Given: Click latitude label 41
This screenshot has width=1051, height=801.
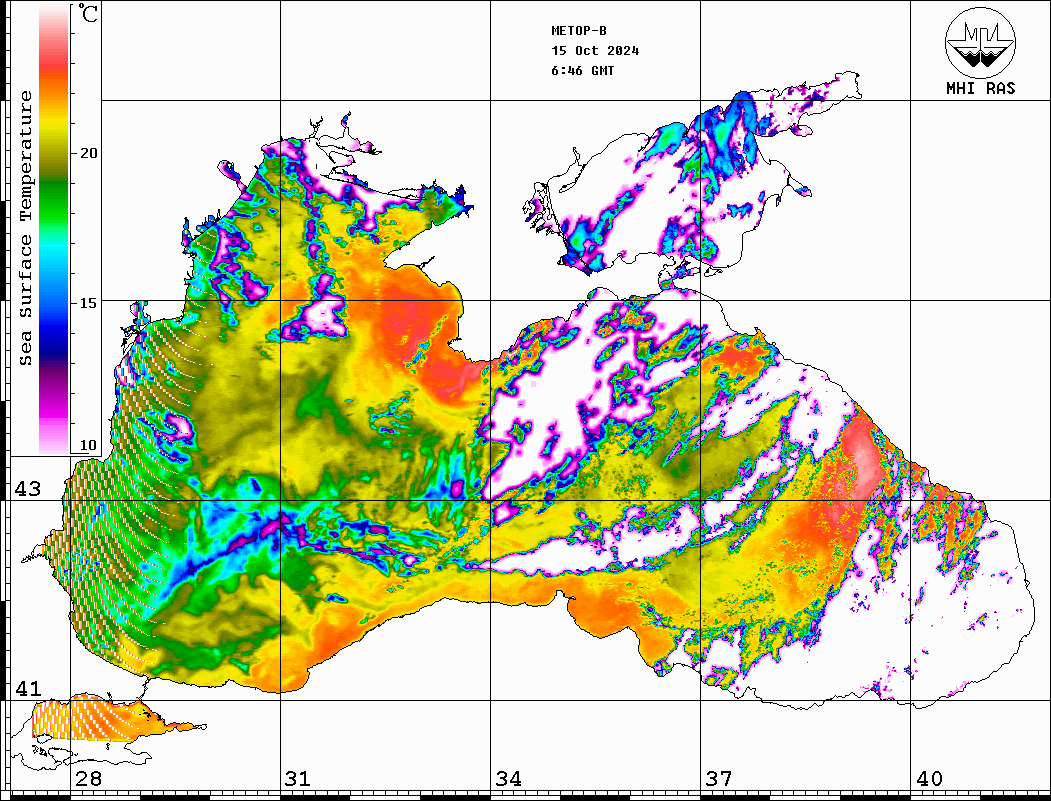Looking at the screenshot, I should 28,688.
